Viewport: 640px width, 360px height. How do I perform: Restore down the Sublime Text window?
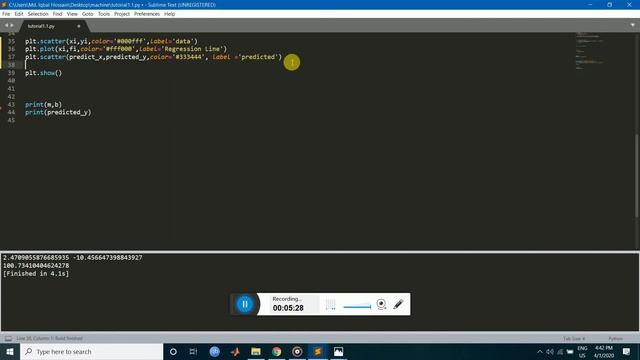coord(609,4)
